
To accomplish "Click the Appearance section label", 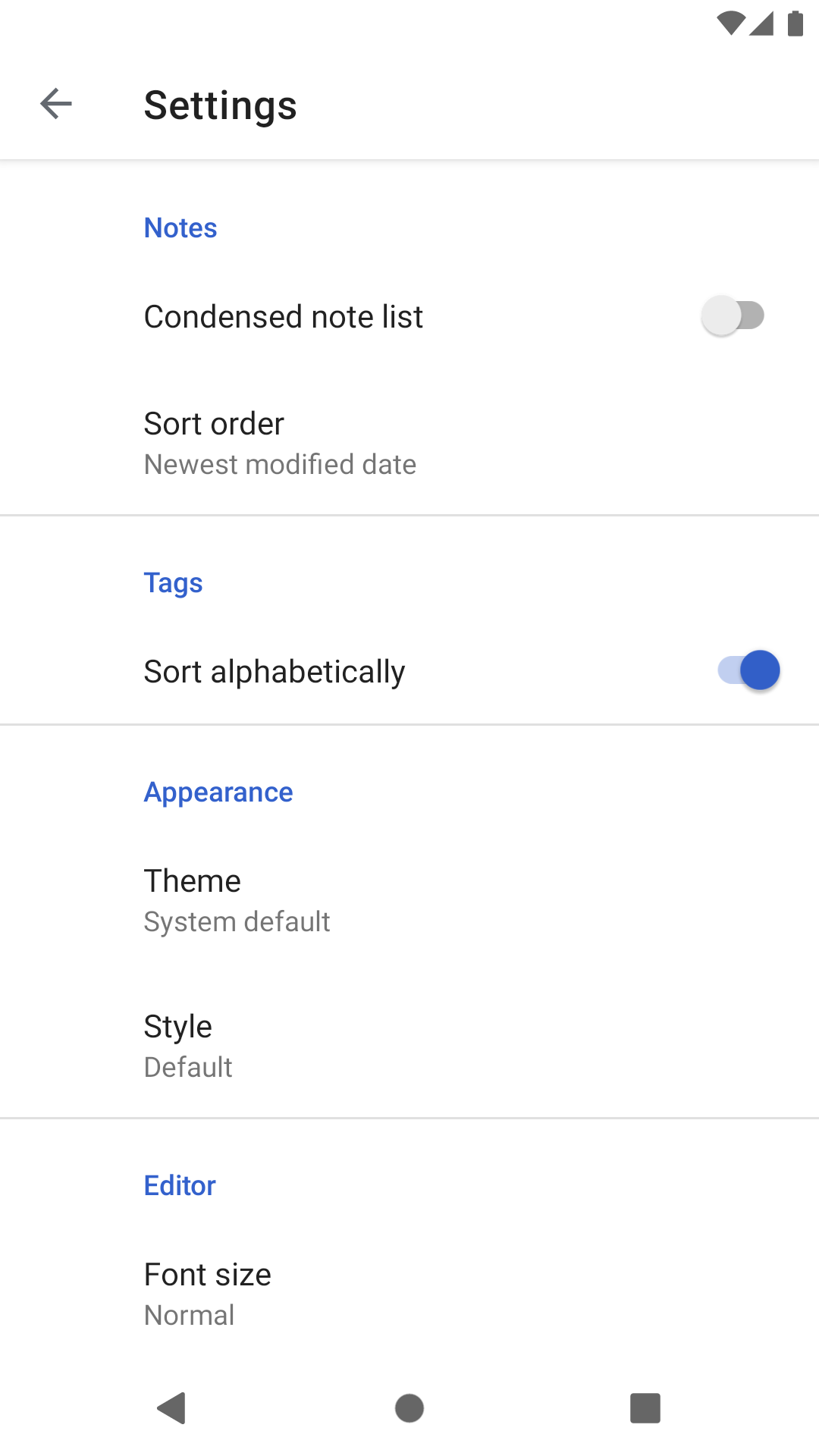I will (x=218, y=791).
